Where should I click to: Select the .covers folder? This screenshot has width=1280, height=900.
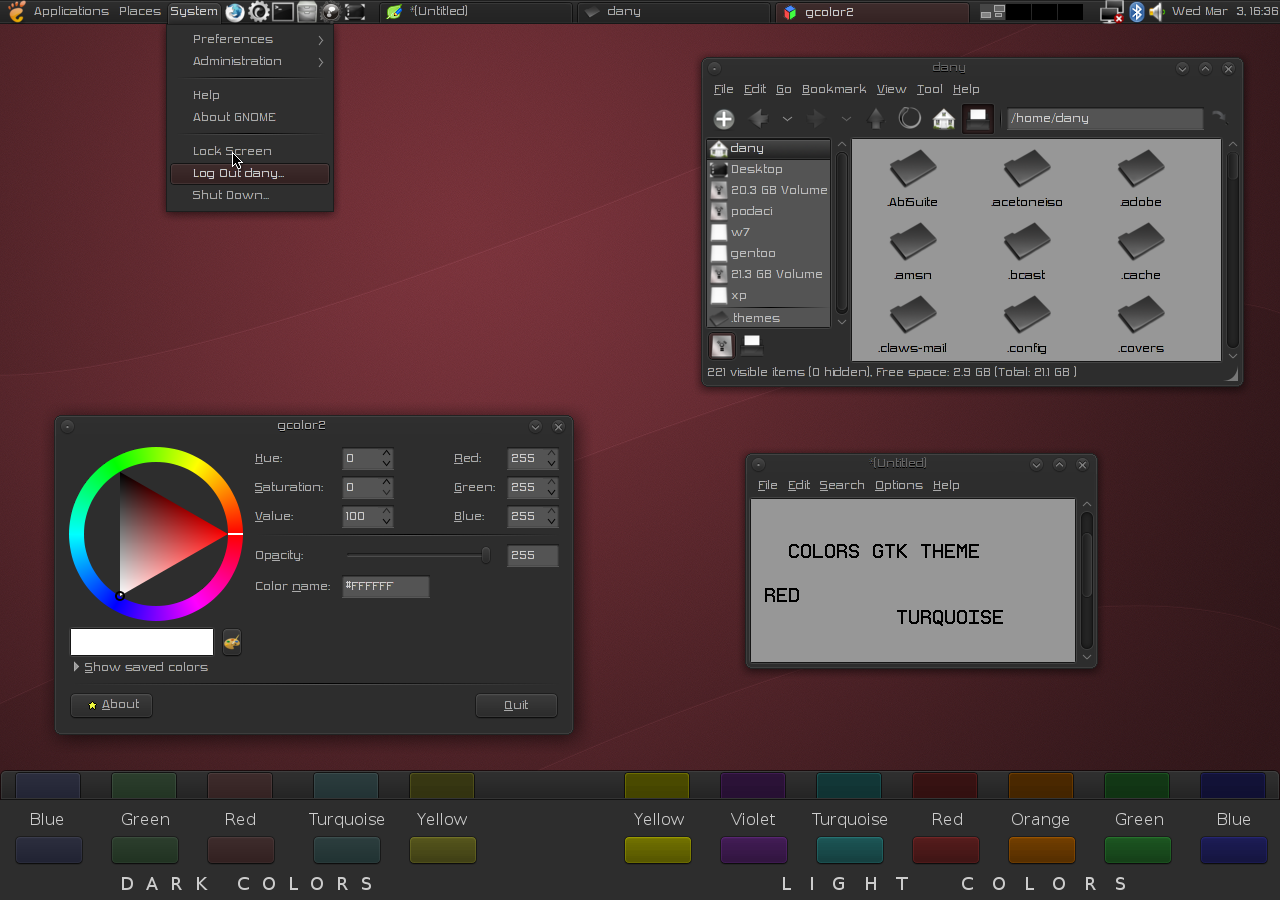tap(1141, 326)
